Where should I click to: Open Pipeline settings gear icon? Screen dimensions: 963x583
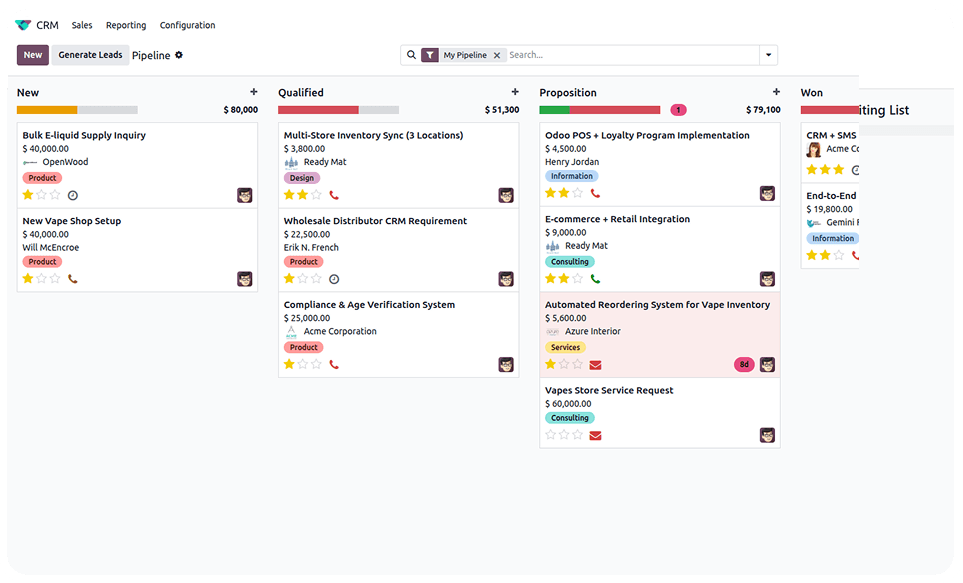click(x=179, y=55)
